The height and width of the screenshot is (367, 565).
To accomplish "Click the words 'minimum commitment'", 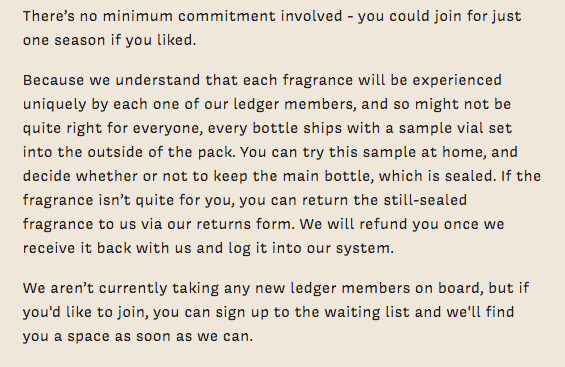I will coord(189,16).
